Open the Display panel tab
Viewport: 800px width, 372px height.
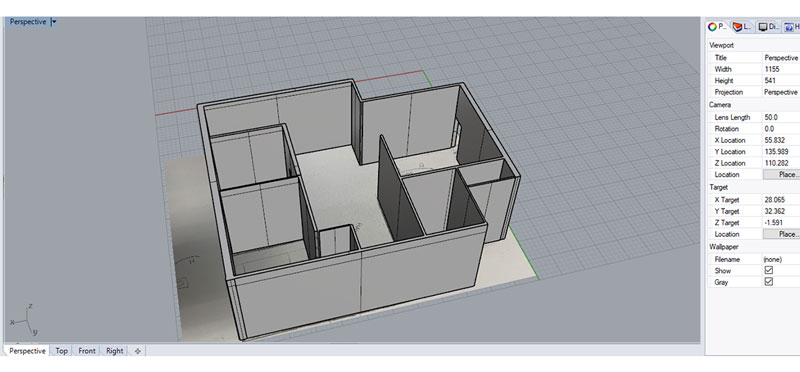[x=768, y=27]
